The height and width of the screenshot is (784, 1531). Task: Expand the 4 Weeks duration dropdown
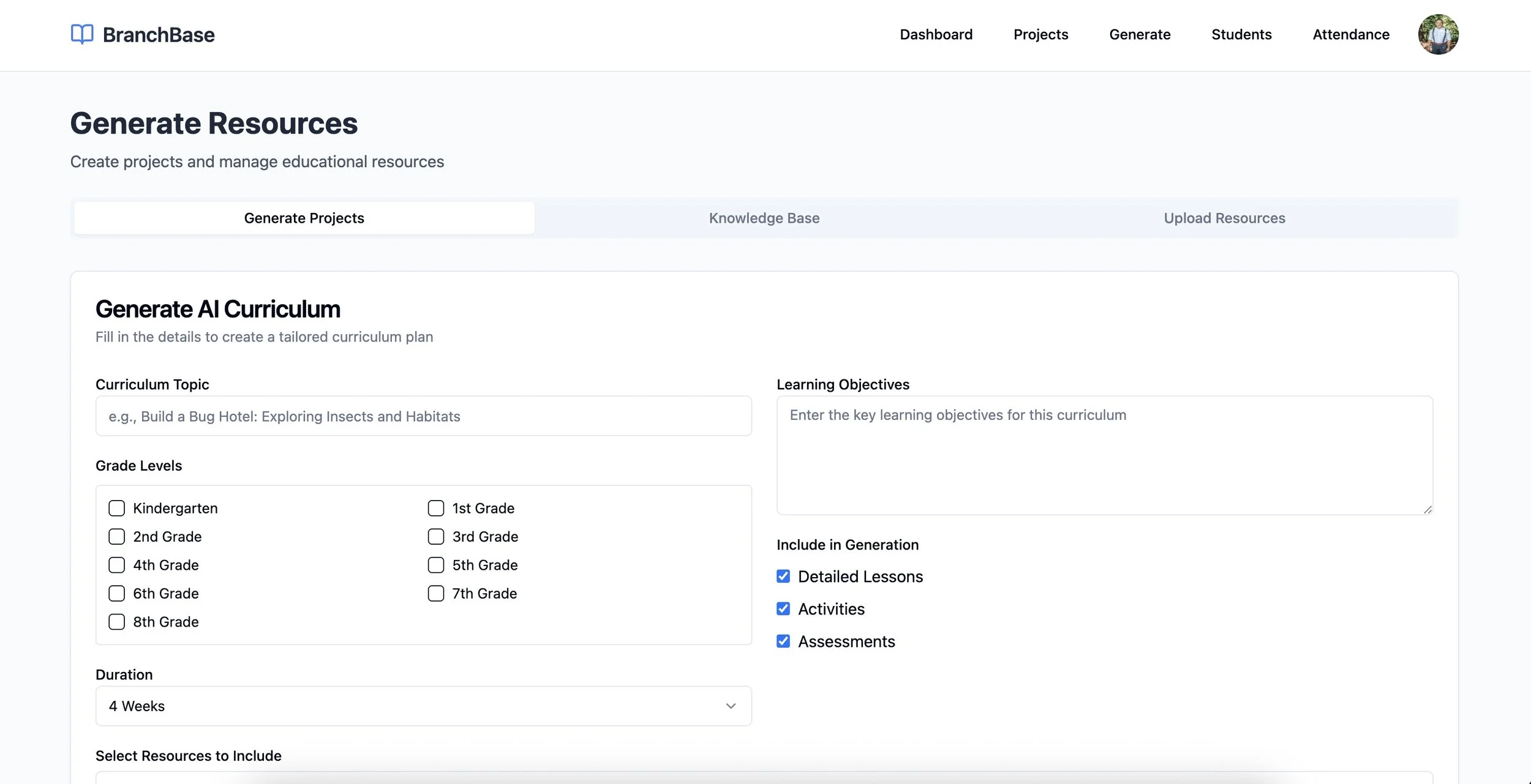click(x=423, y=706)
